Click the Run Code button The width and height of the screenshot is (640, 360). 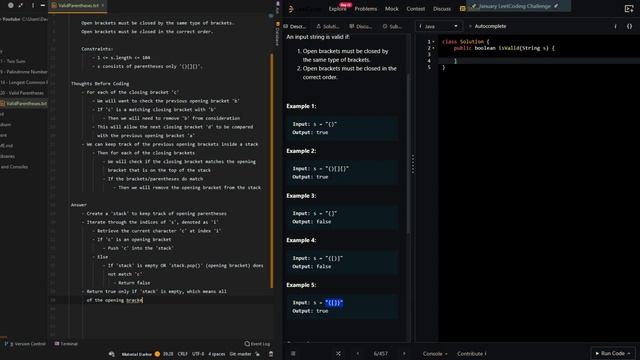coord(613,353)
